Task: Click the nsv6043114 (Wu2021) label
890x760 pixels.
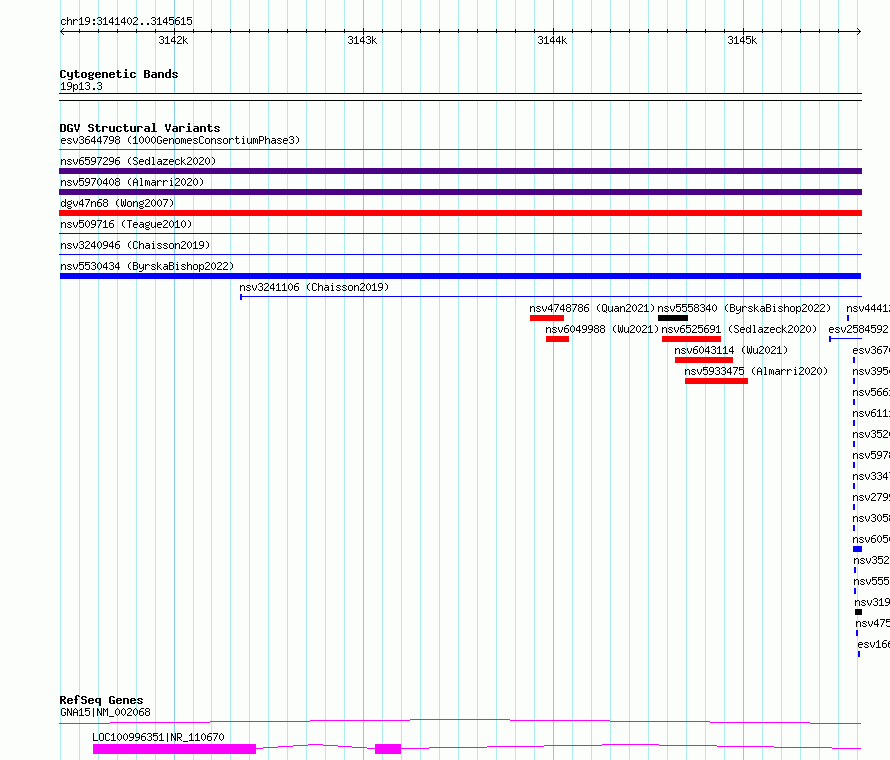Action: click(731, 350)
